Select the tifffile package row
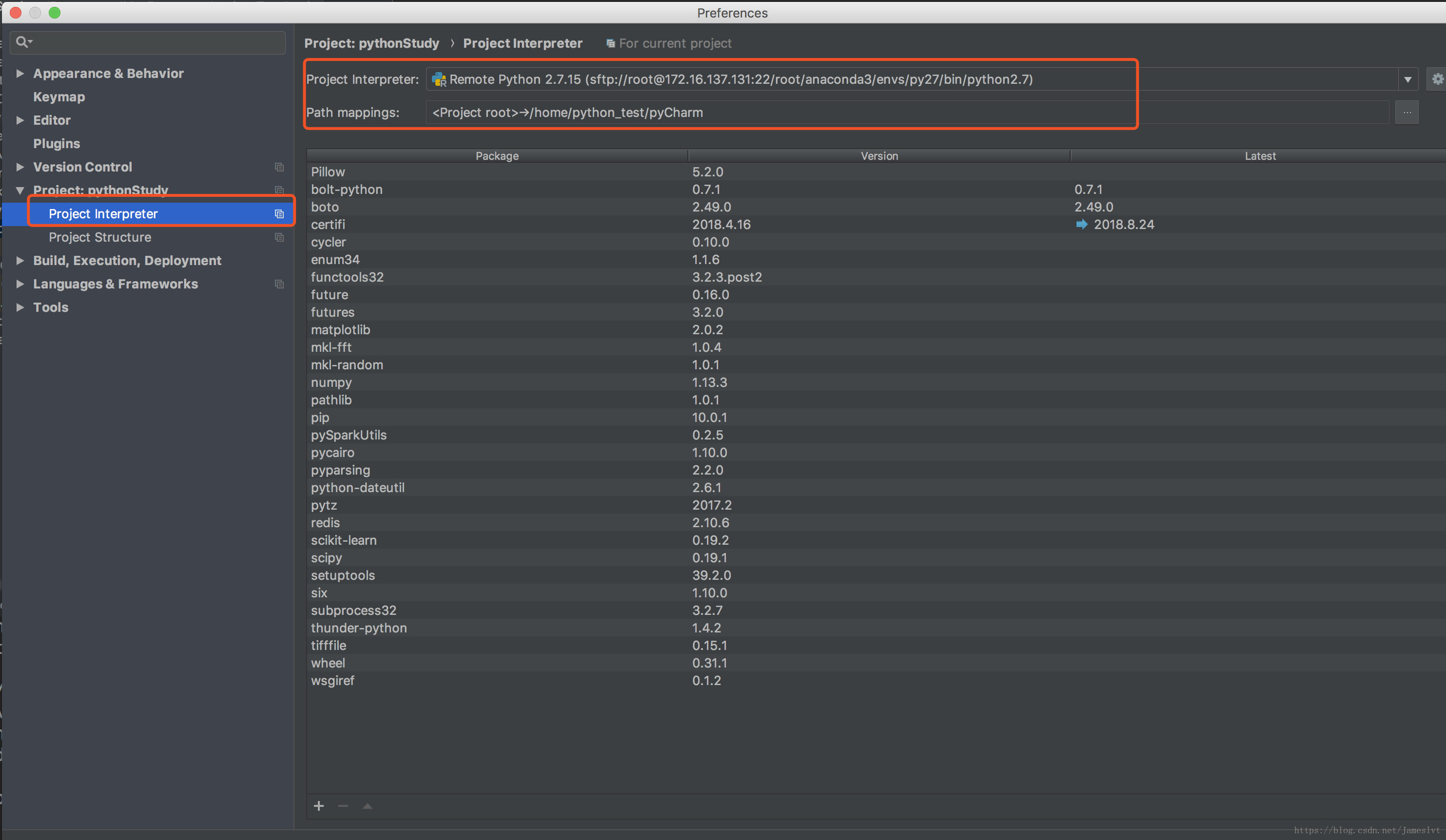This screenshot has height=840, width=1446. (x=876, y=646)
